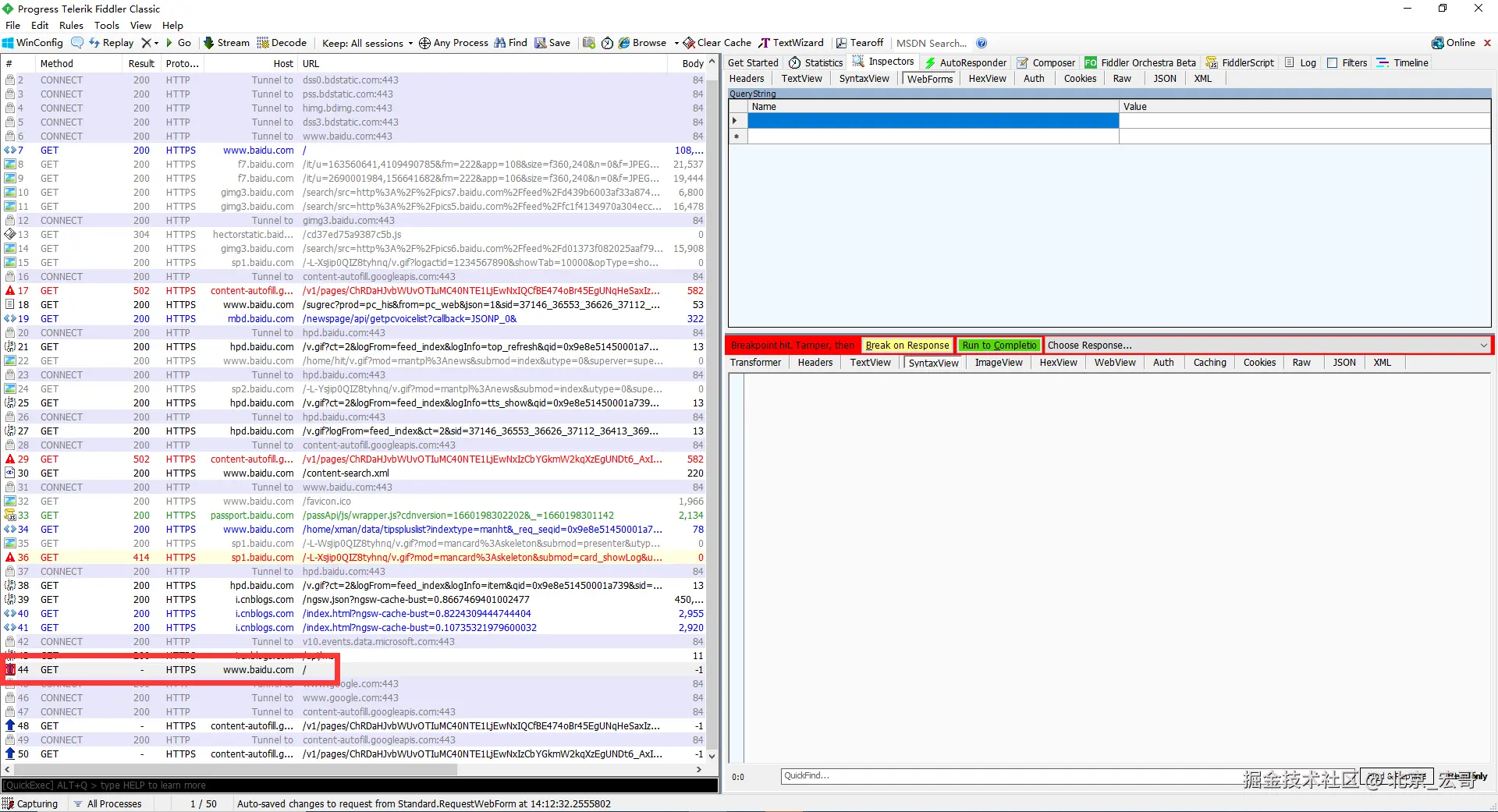This screenshot has height=812, width=1498.
Task: Replay the selected session
Action: (112, 43)
